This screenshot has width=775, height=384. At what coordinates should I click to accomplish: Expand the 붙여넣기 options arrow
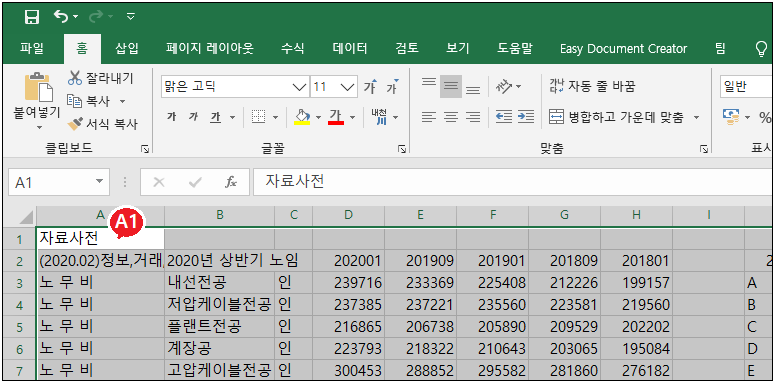coord(40,127)
